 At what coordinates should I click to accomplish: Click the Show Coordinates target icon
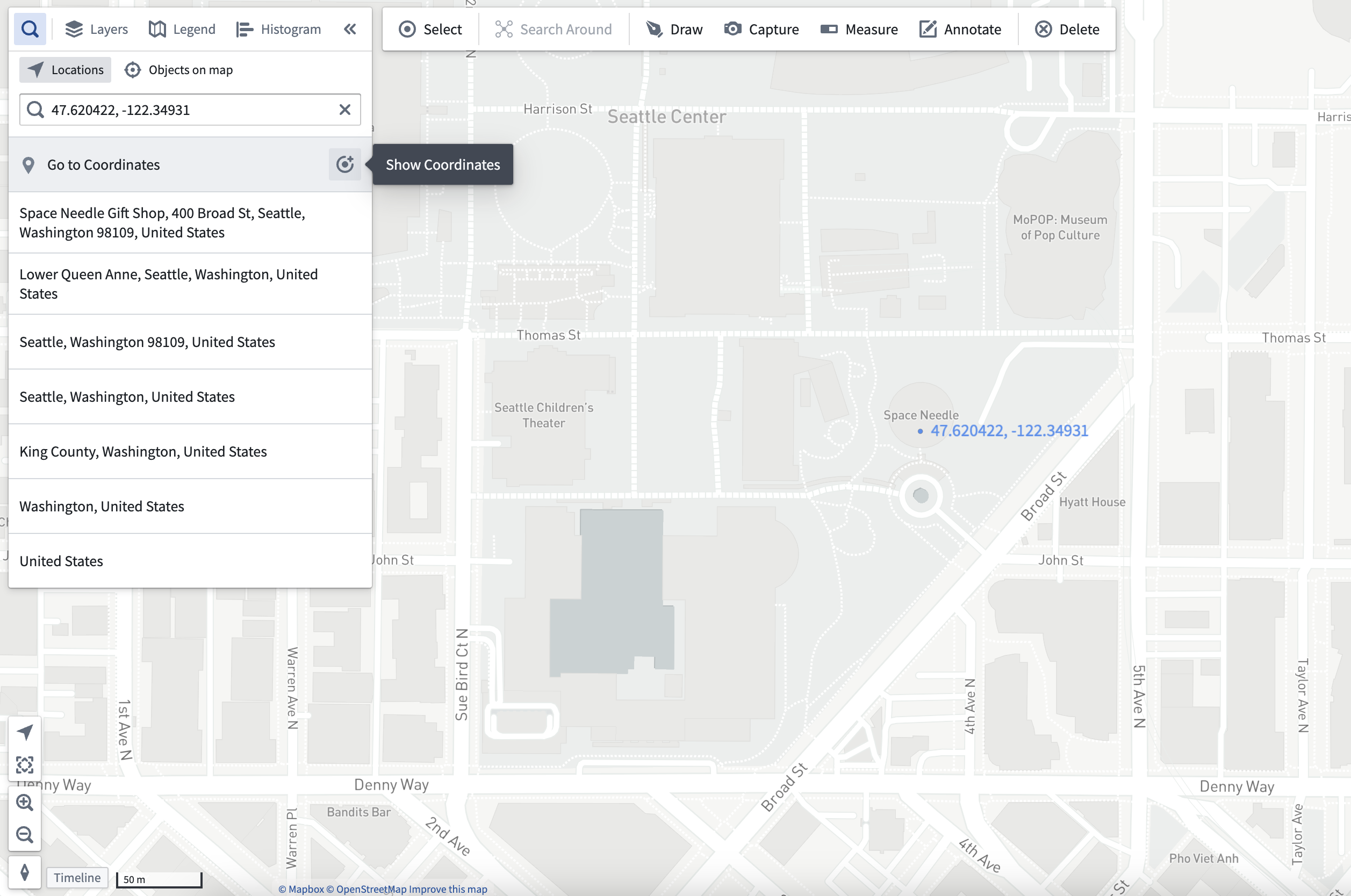coord(344,164)
